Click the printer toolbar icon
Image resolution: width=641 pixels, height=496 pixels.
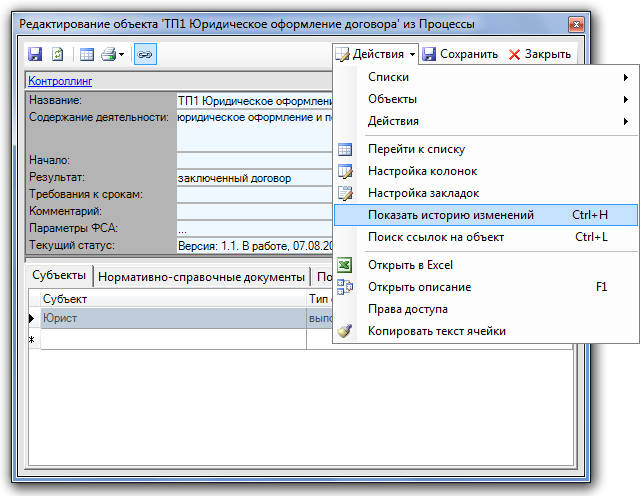(108, 54)
